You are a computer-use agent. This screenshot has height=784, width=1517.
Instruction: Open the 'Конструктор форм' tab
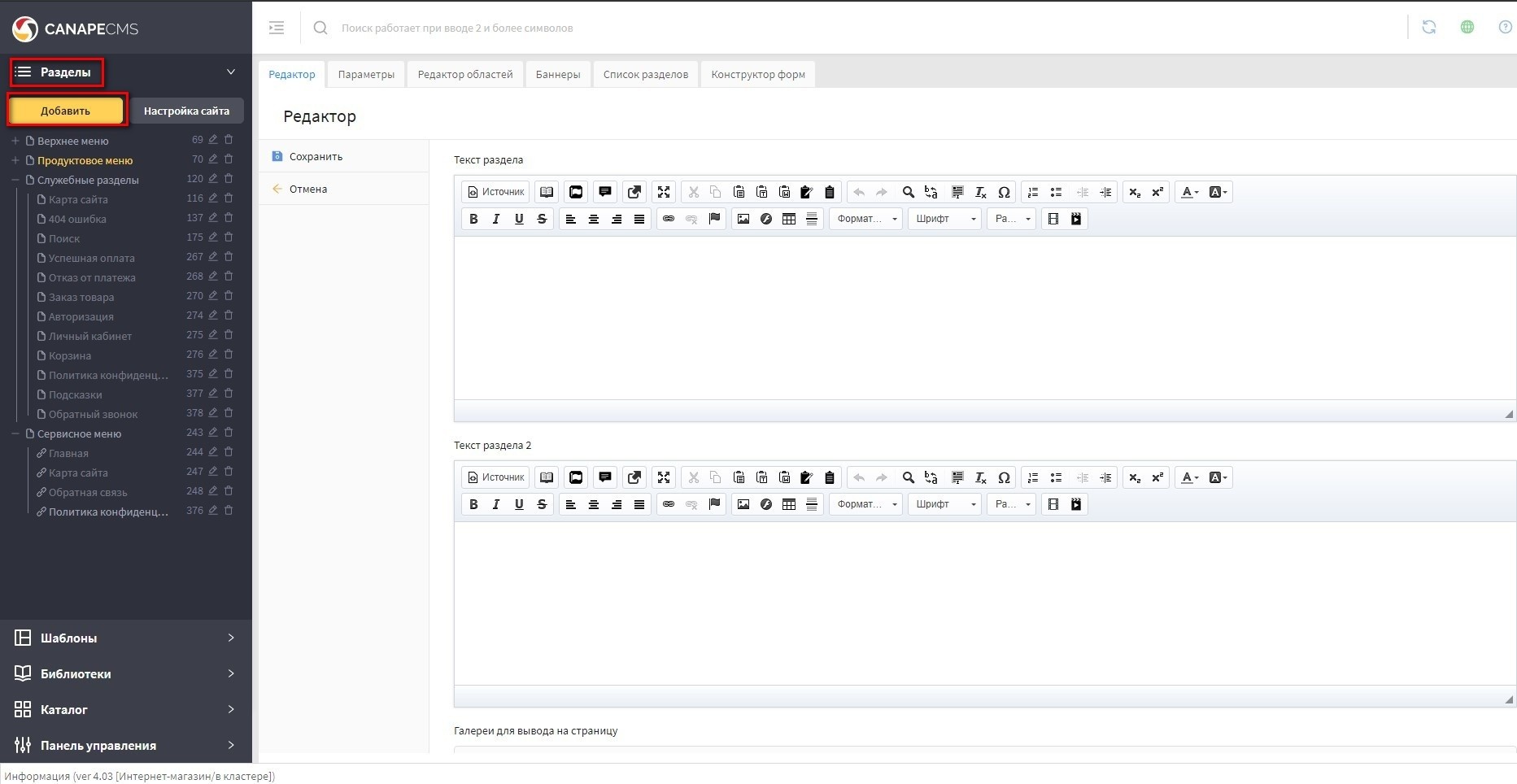(x=757, y=74)
